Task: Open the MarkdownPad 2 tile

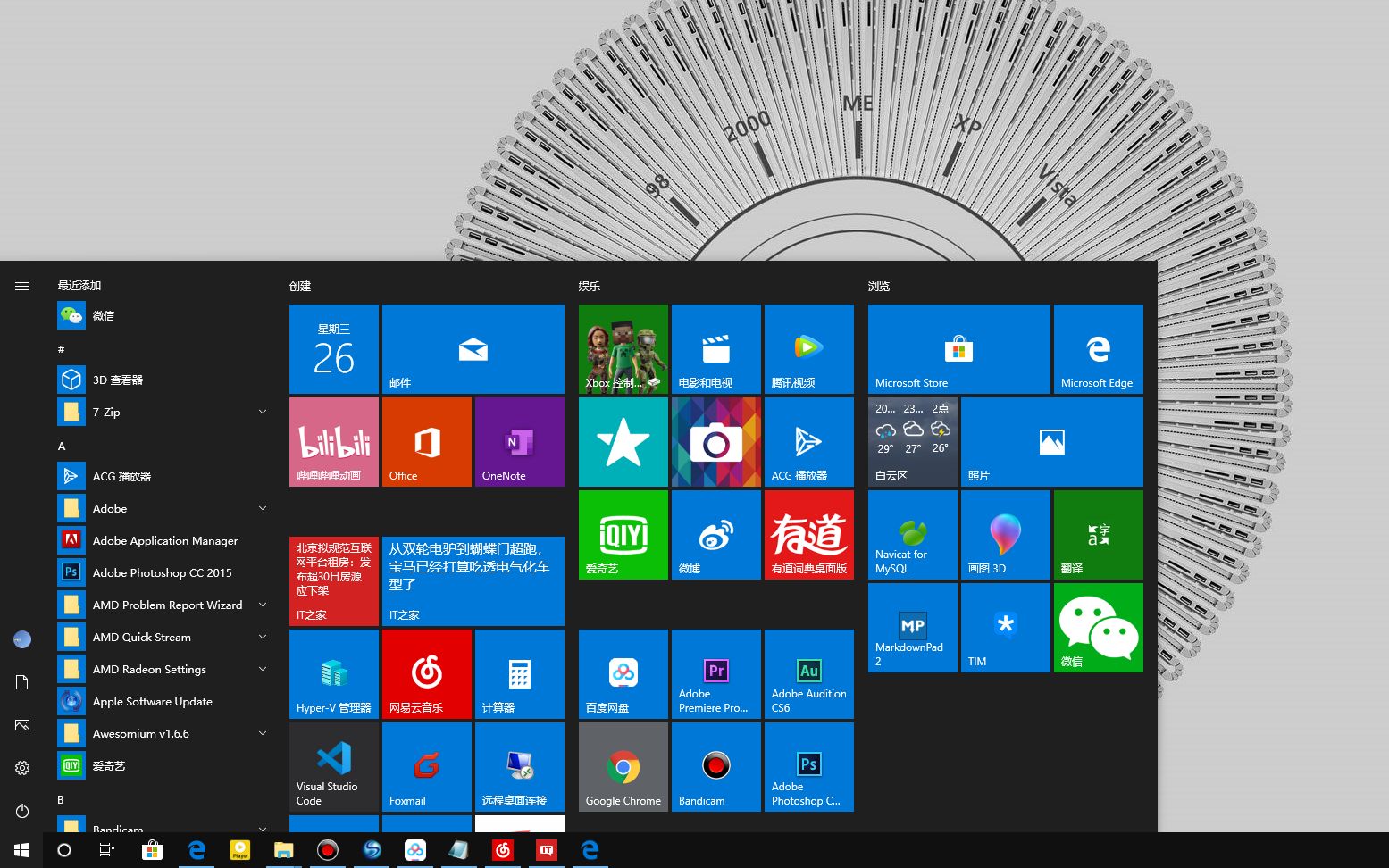Action: click(913, 628)
